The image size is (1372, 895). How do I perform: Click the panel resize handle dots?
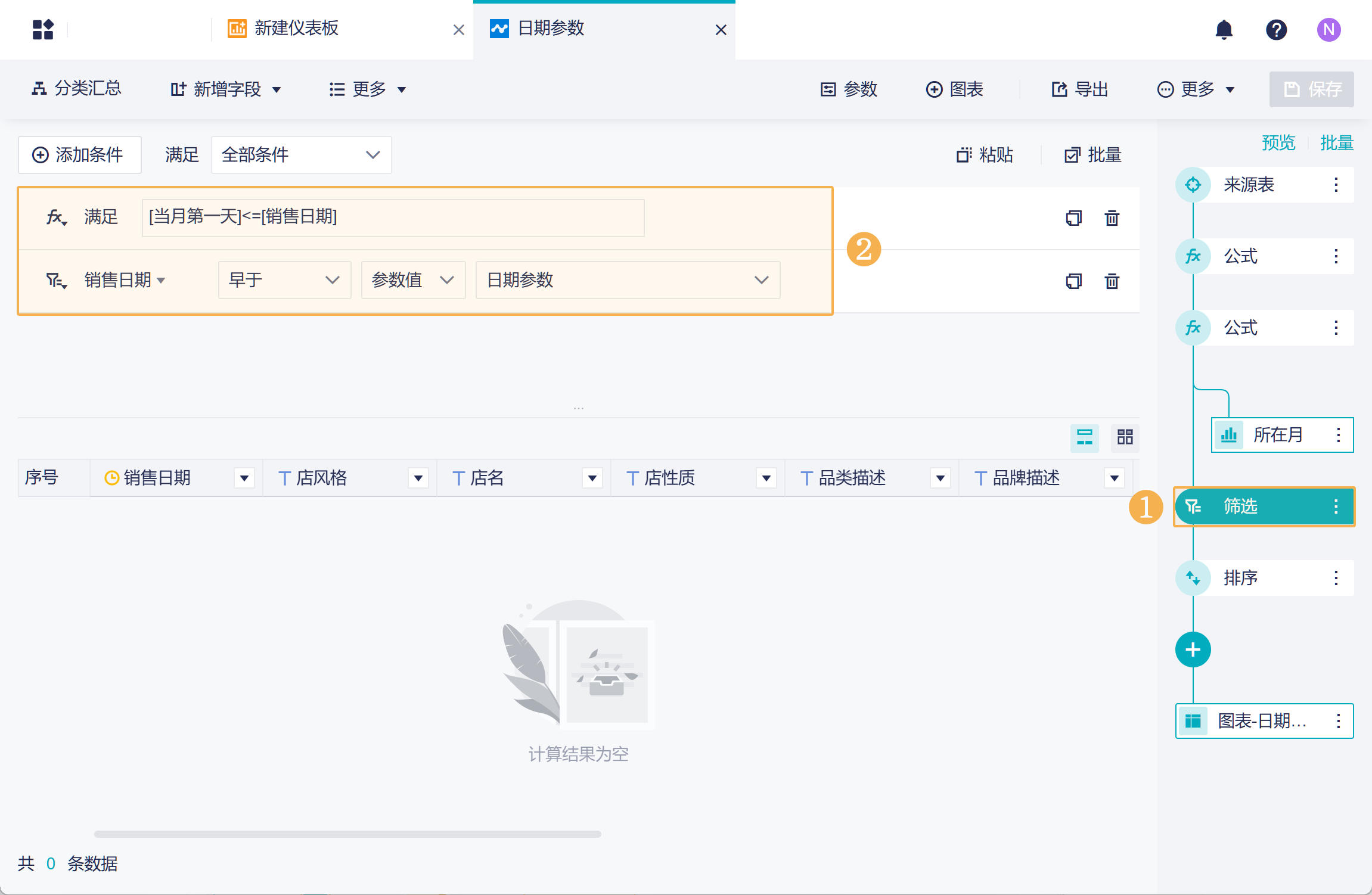578,409
